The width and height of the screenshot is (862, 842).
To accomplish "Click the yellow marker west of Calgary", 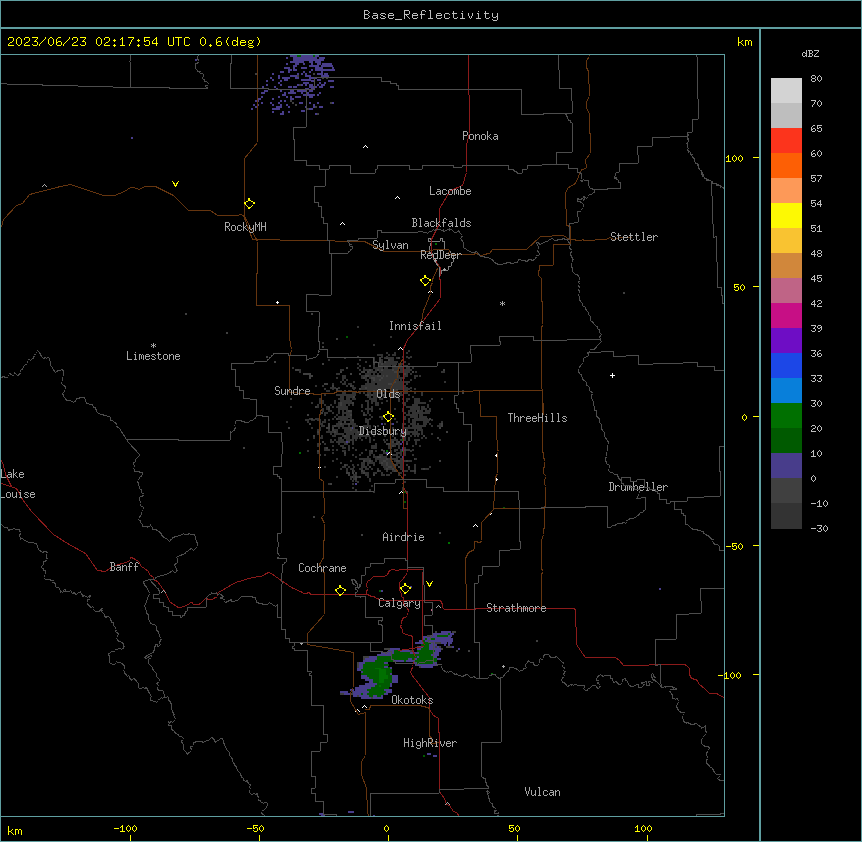I will click(x=340, y=590).
